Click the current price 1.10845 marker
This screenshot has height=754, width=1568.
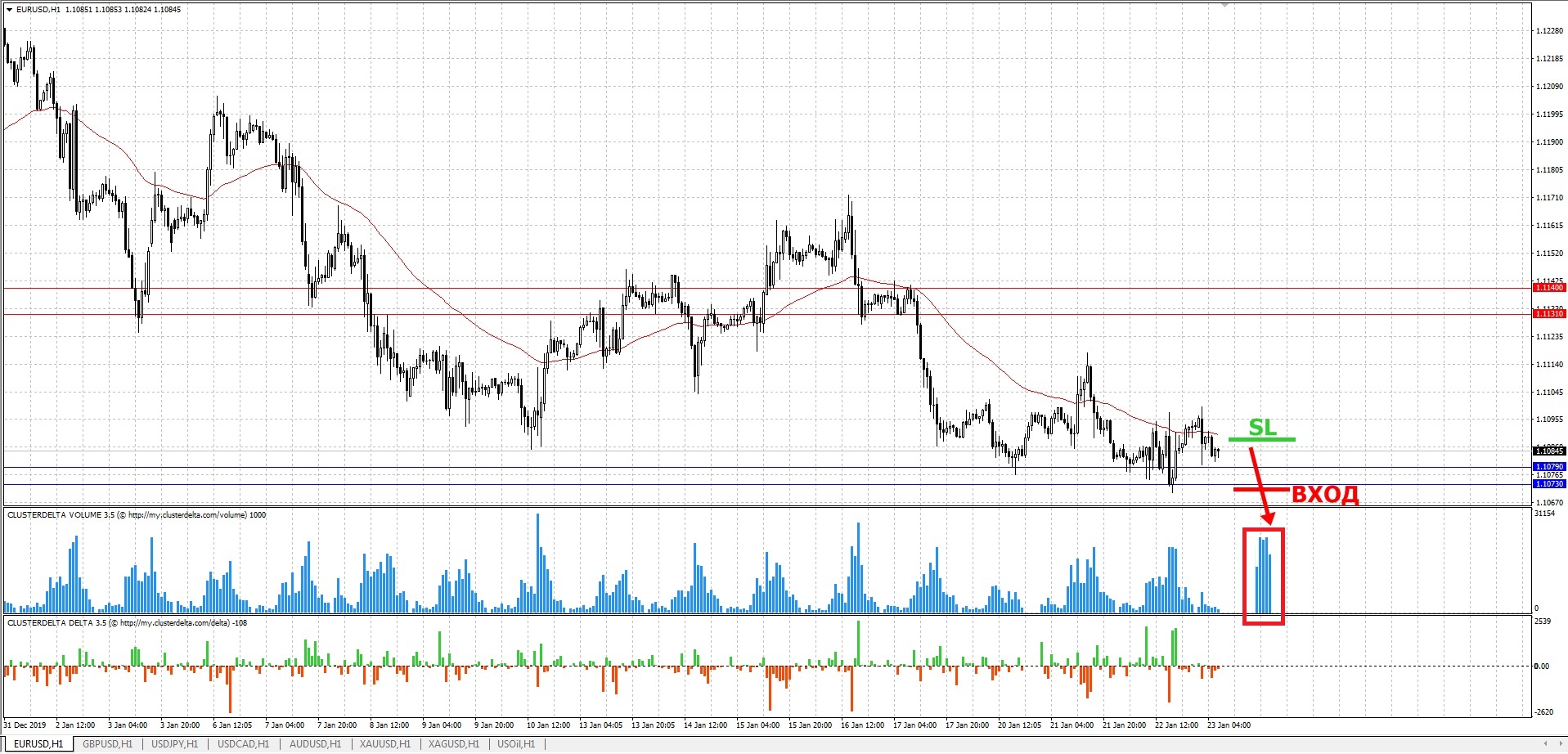tap(1548, 451)
